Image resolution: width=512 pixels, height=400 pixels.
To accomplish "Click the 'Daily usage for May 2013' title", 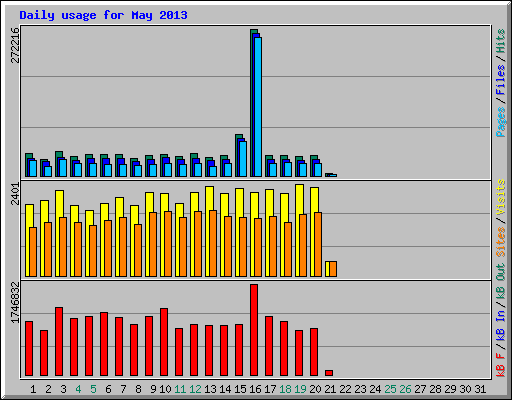I will coord(103,15).
